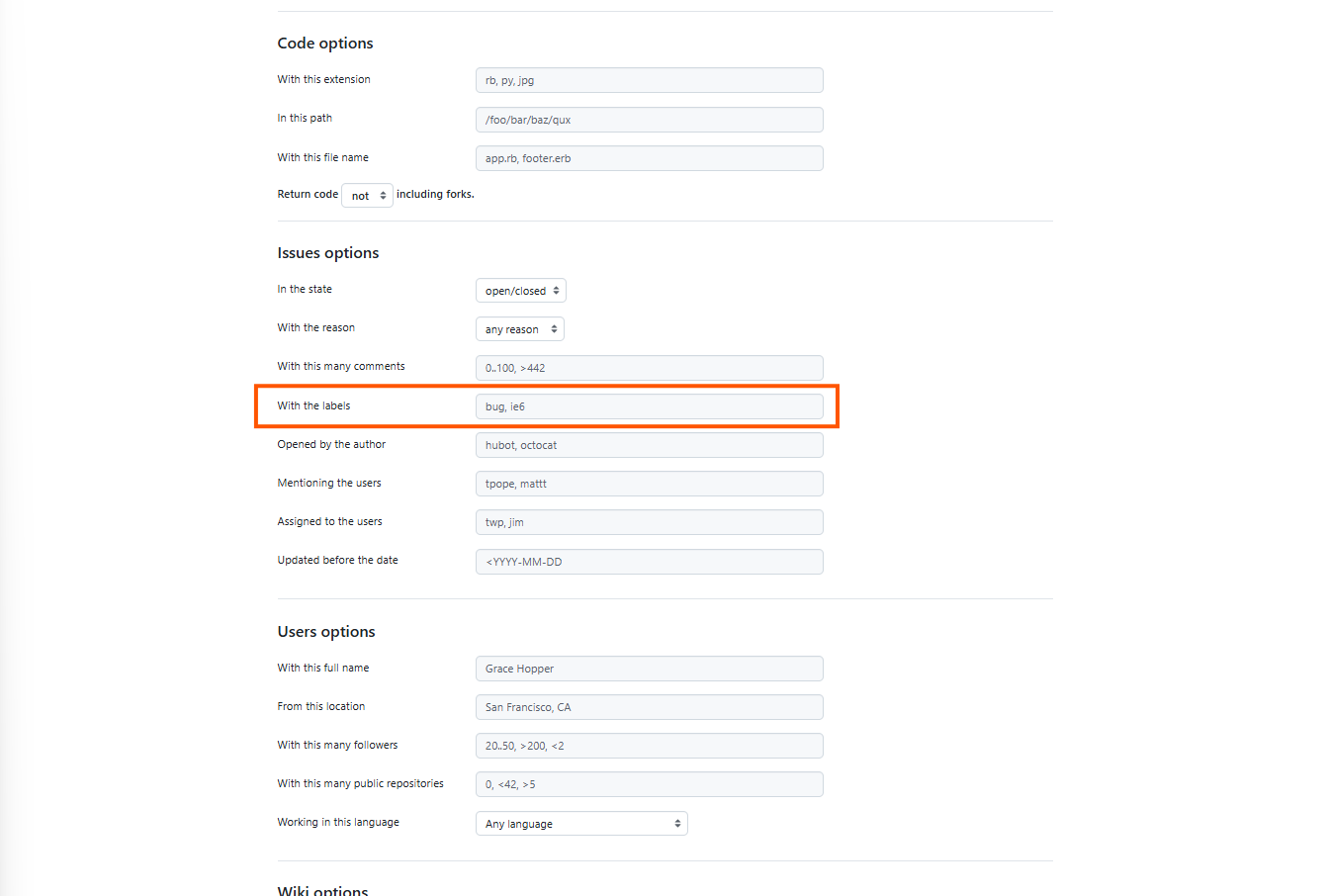The image size is (1328, 896).
Task: Click the 'Working in this language' label
Action: [338, 822]
